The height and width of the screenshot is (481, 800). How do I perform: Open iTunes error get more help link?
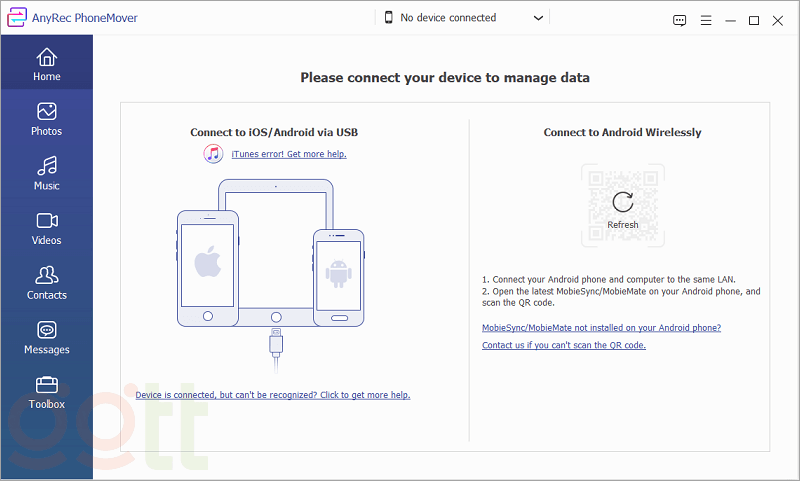[x=289, y=154]
